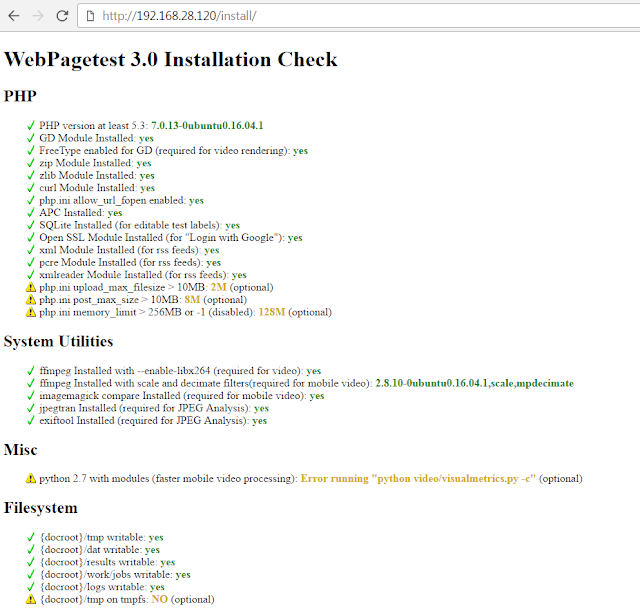Click the ffmpeg version 2.8.10-0ubuntu0.16.04.1,scale,mpdecimate
640x611 pixels.
[474, 383]
